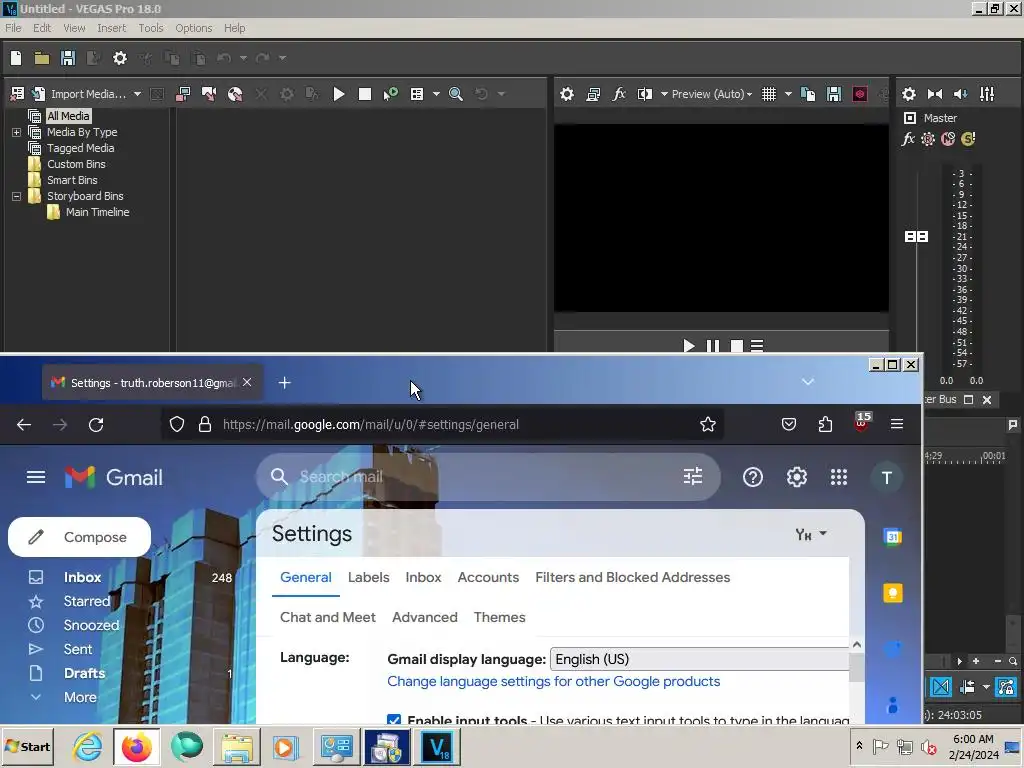The width and height of the screenshot is (1024, 768).
Task: Open a new Firefox tab with plus
Action: [x=284, y=383]
